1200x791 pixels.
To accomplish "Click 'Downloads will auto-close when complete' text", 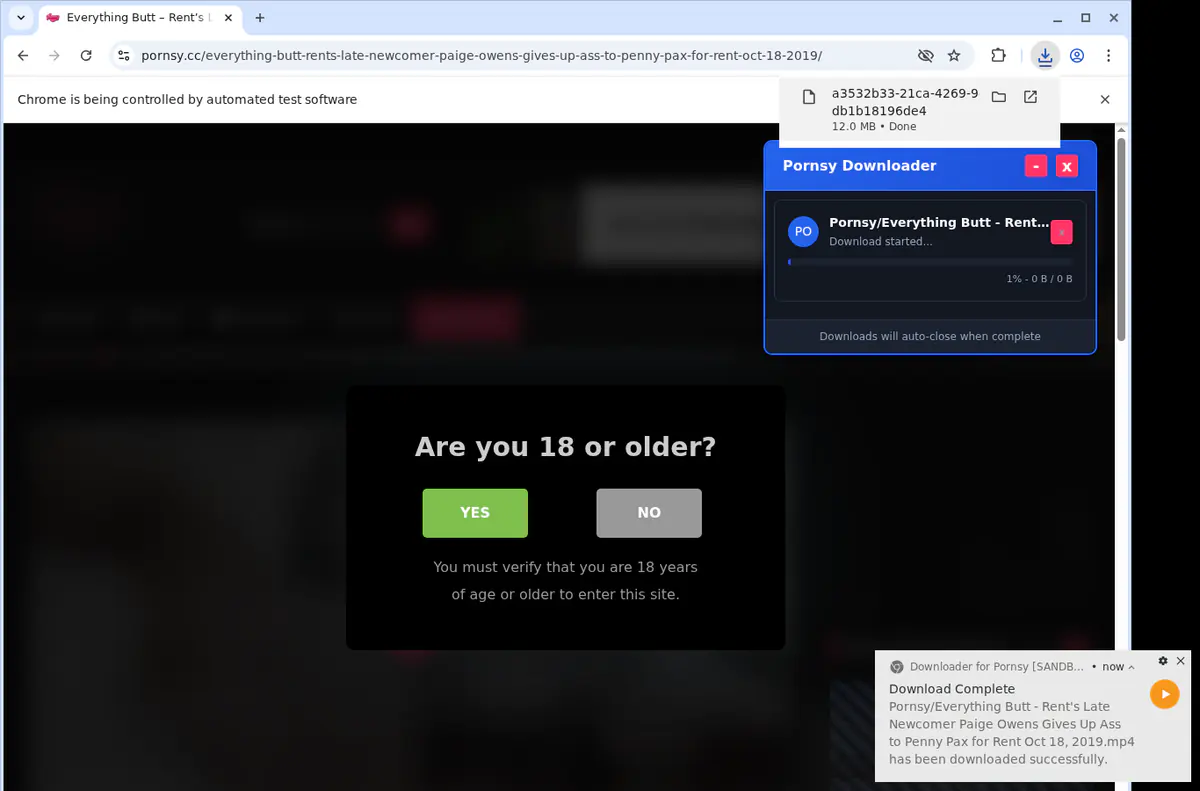I will (x=930, y=336).
